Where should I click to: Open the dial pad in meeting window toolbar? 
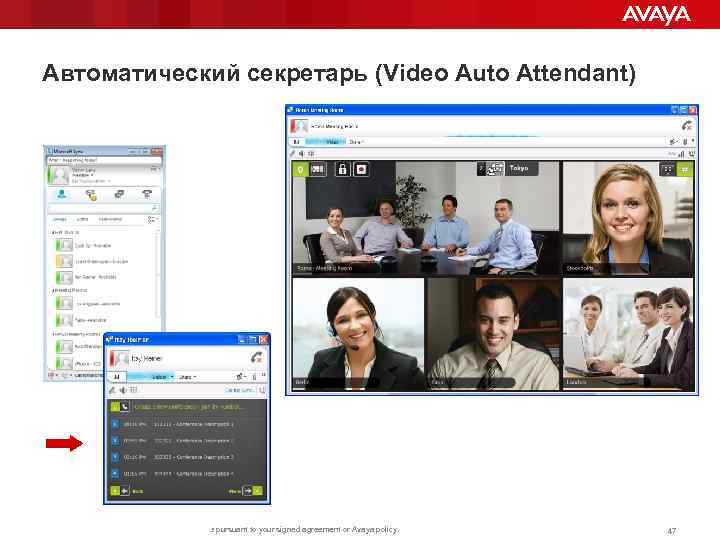click(x=311, y=153)
